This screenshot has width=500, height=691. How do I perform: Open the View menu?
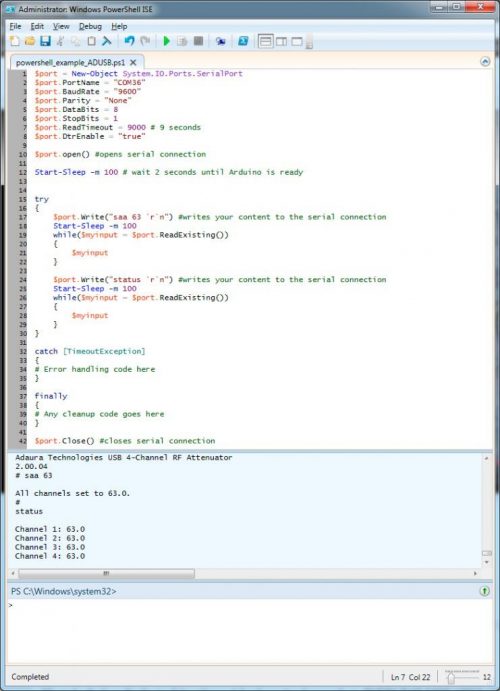coord(61,26)
